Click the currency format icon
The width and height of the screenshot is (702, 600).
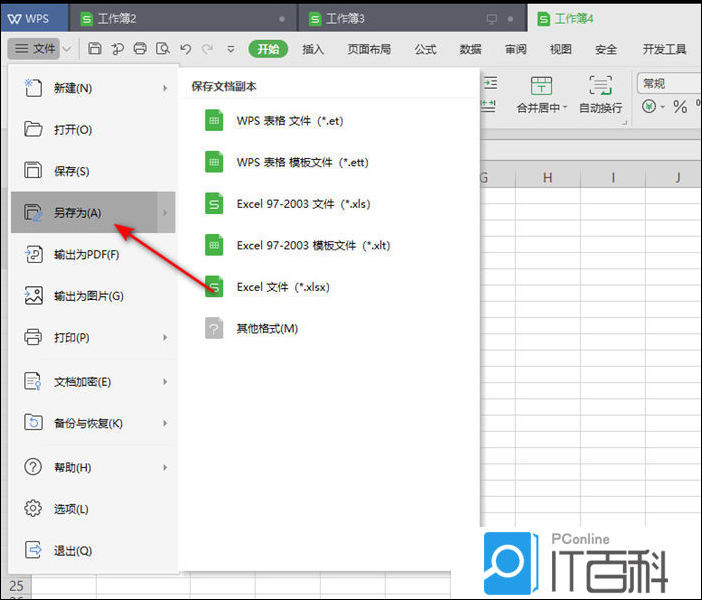(x=649, y=106)
